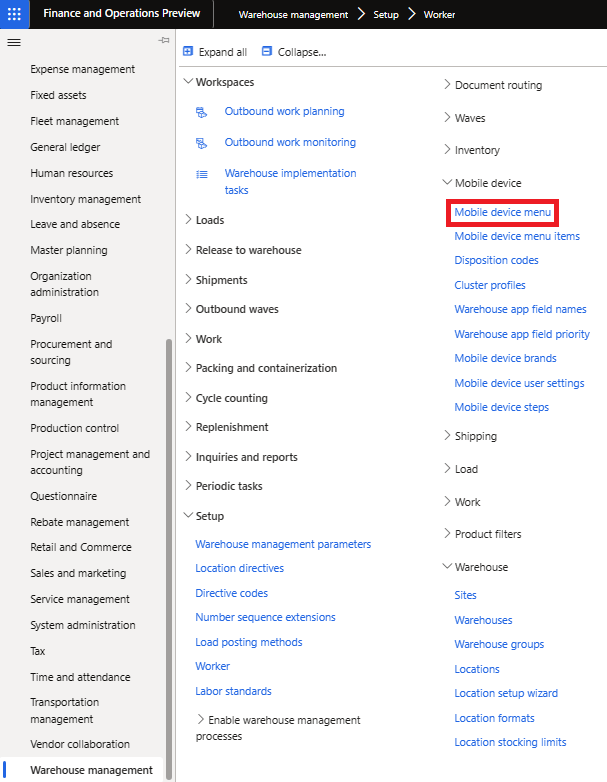
Task: Click the navigation pane scrollbar
Action: tap(169, 559)
